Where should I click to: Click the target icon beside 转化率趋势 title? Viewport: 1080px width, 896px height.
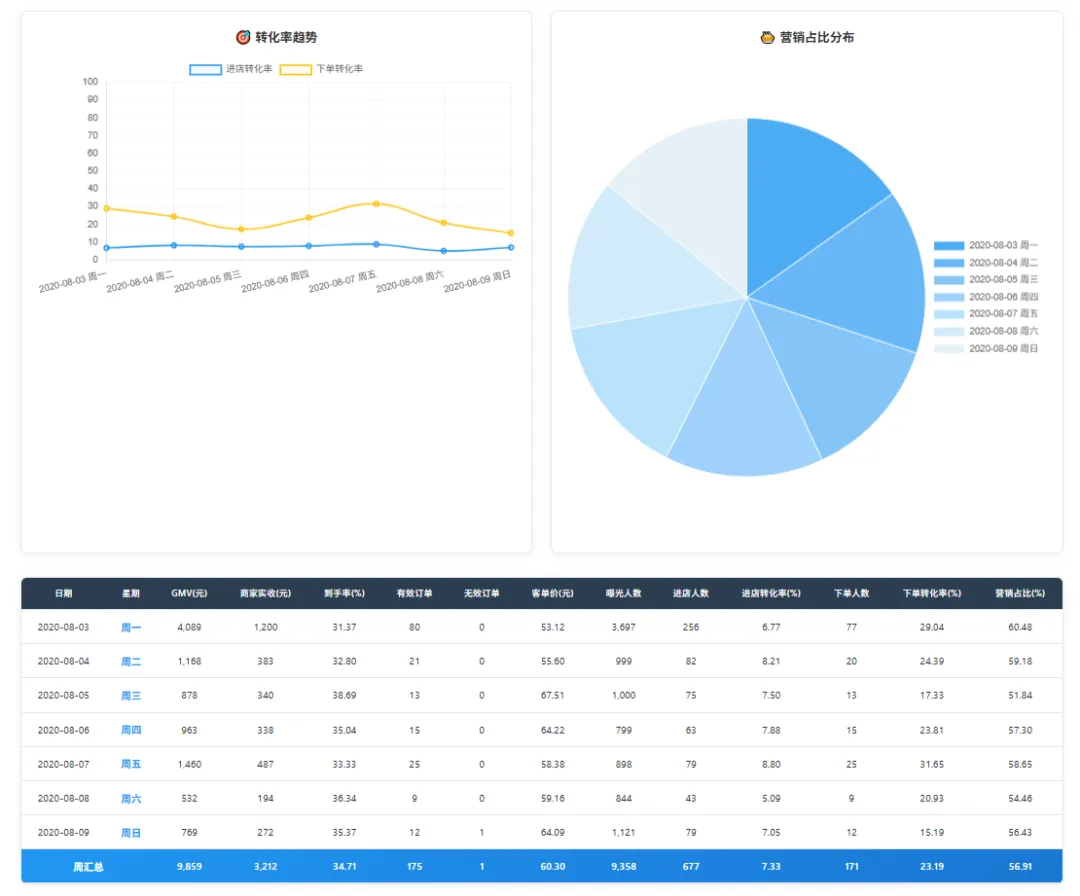coord(243,37)
